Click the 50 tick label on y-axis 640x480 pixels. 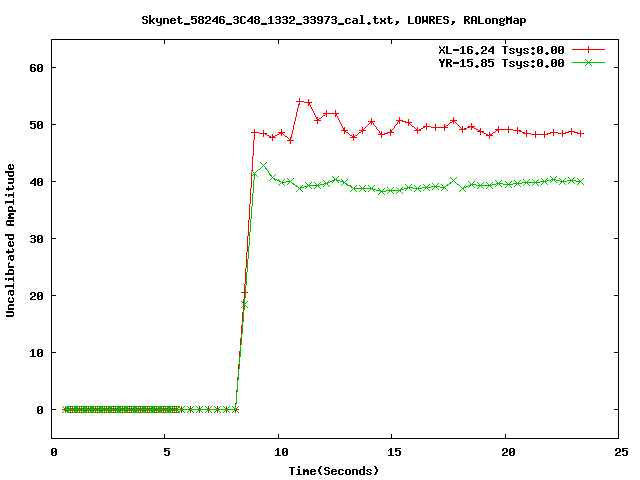pyautogui.click(x=37, y=125)
